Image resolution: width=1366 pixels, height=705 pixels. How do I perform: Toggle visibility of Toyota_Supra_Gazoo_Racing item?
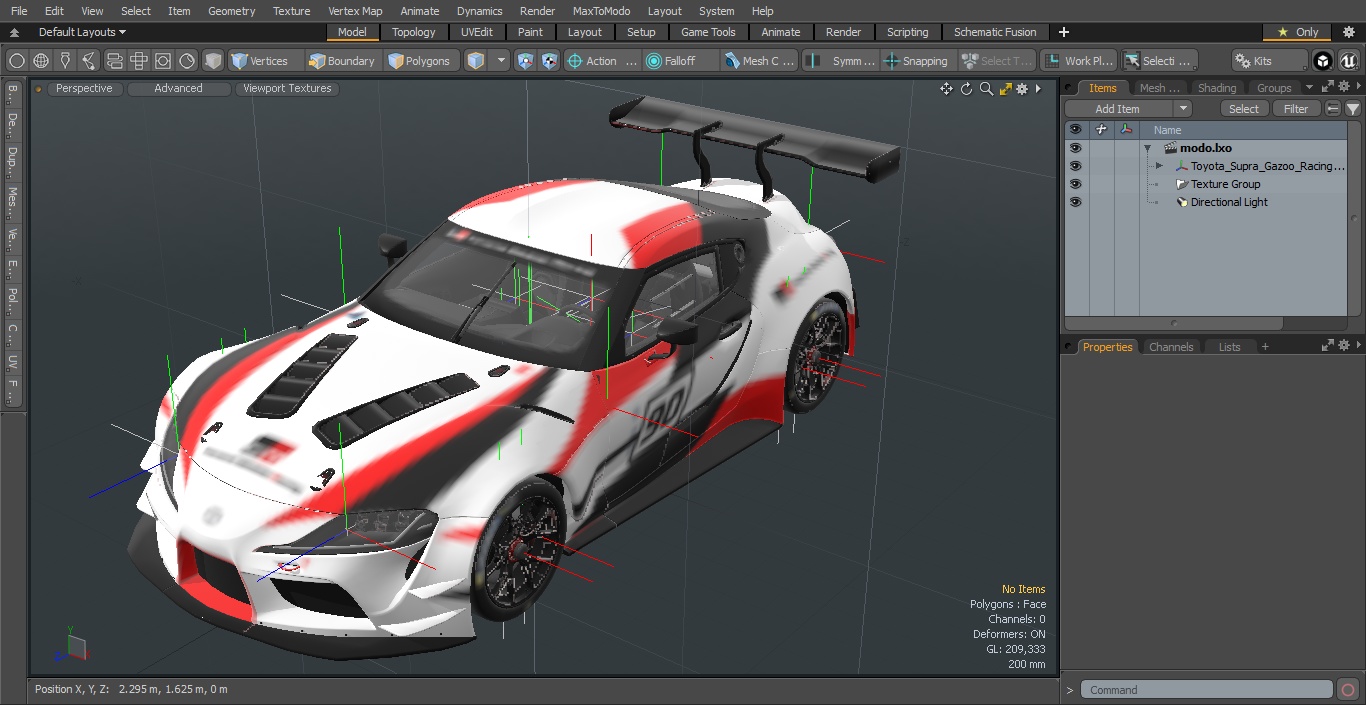(x=1075, y=166)
